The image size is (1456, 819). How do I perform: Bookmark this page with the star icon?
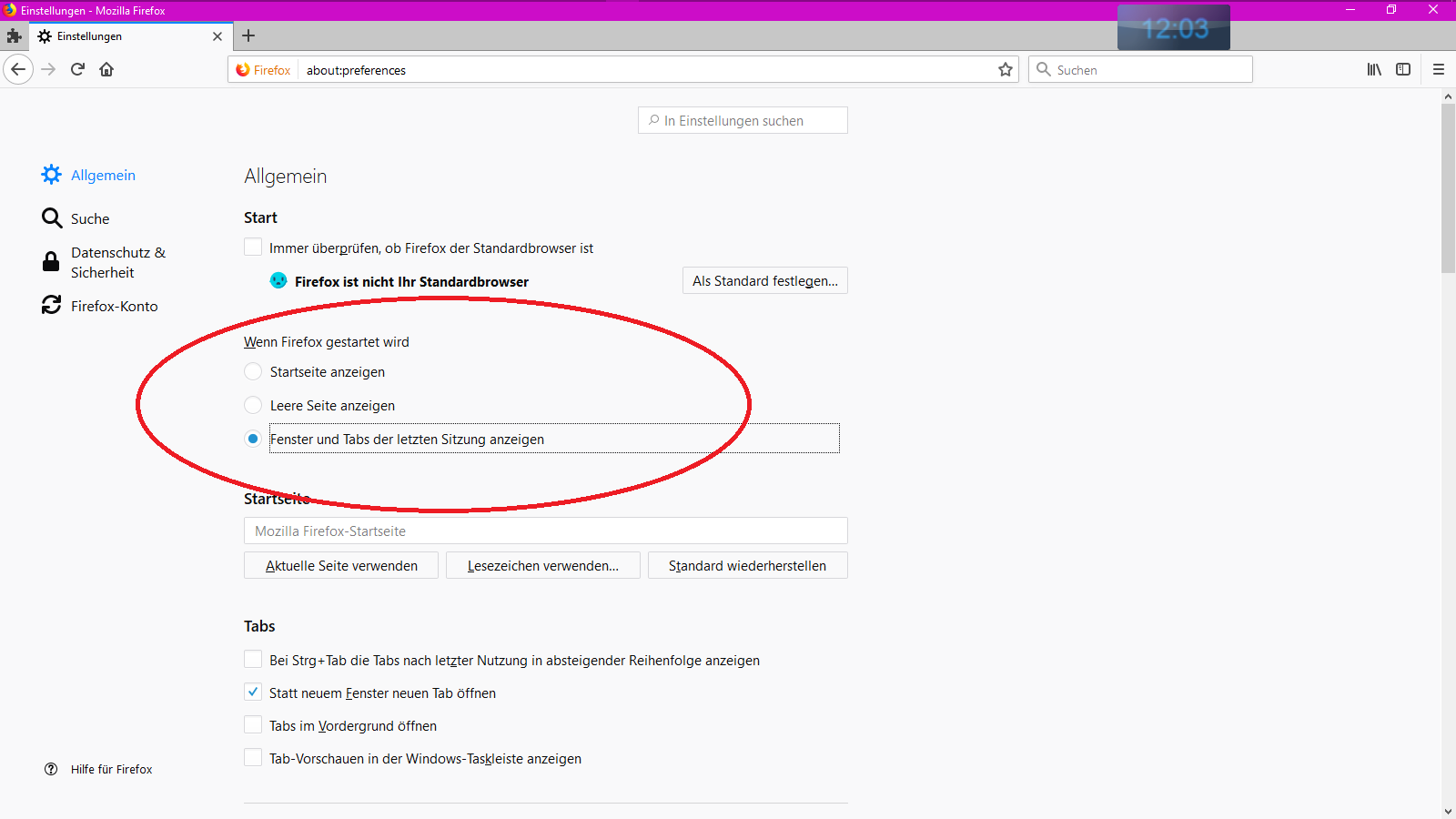point(1006,70)
